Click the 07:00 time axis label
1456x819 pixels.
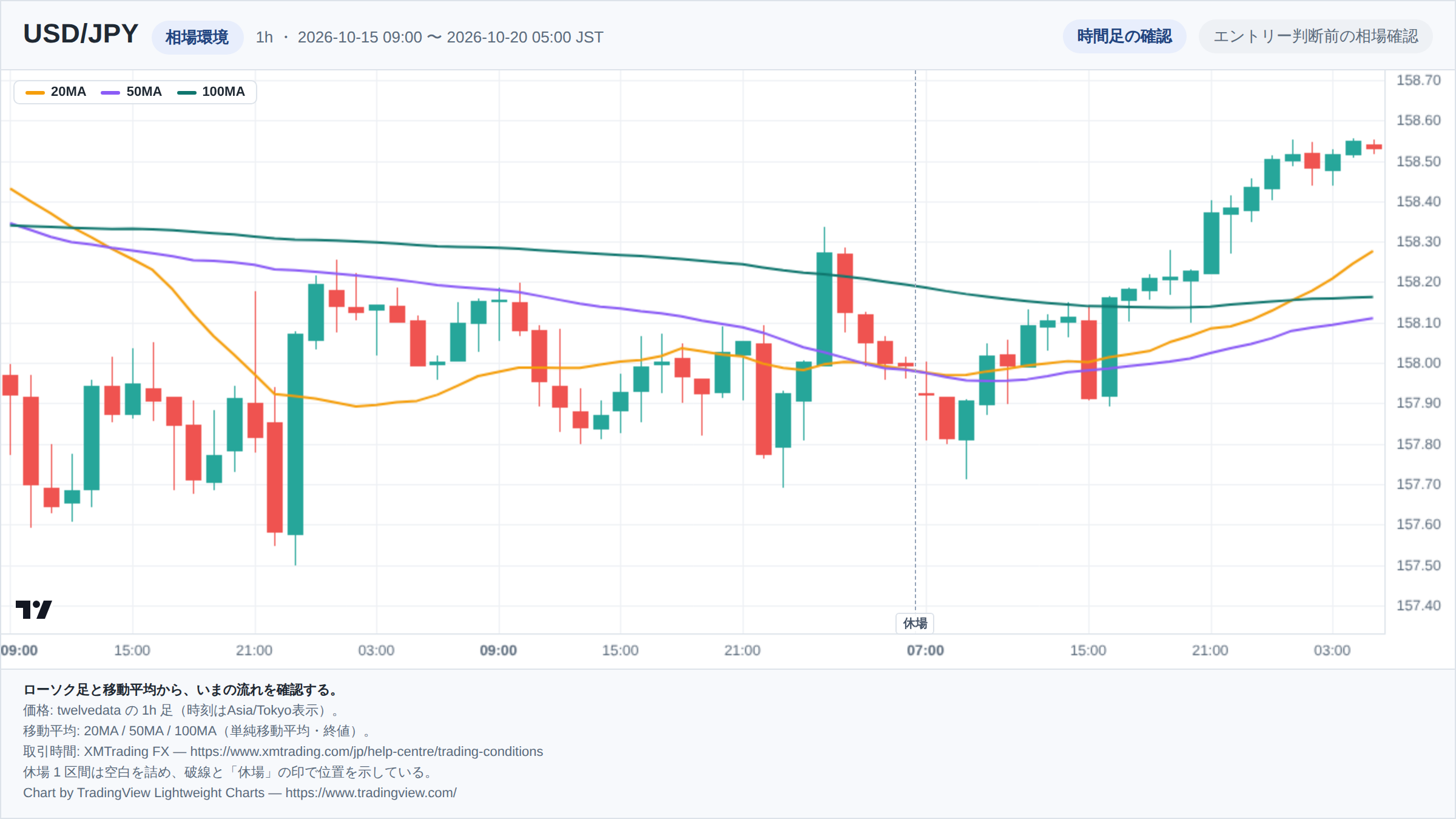coord(925,650)
